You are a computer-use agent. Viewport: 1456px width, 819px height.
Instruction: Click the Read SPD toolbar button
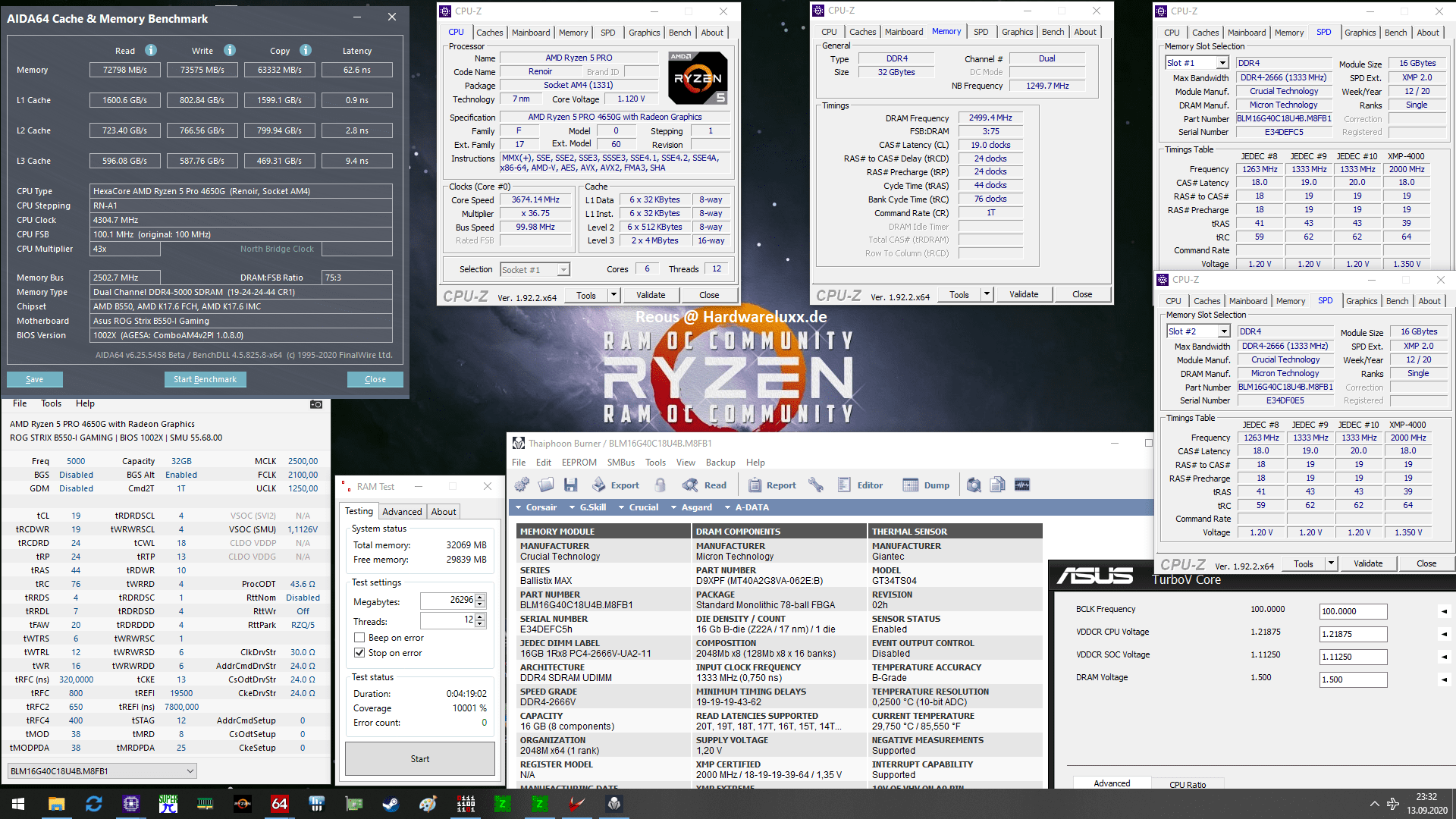click(x=704, y=485)
